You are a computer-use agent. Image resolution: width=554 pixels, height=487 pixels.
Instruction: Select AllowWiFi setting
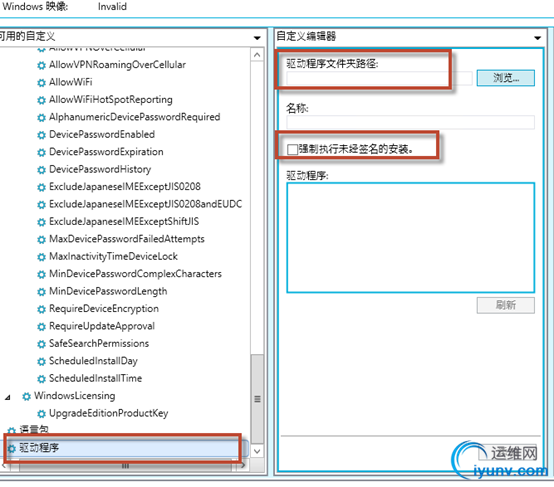[x=71, y=82]
